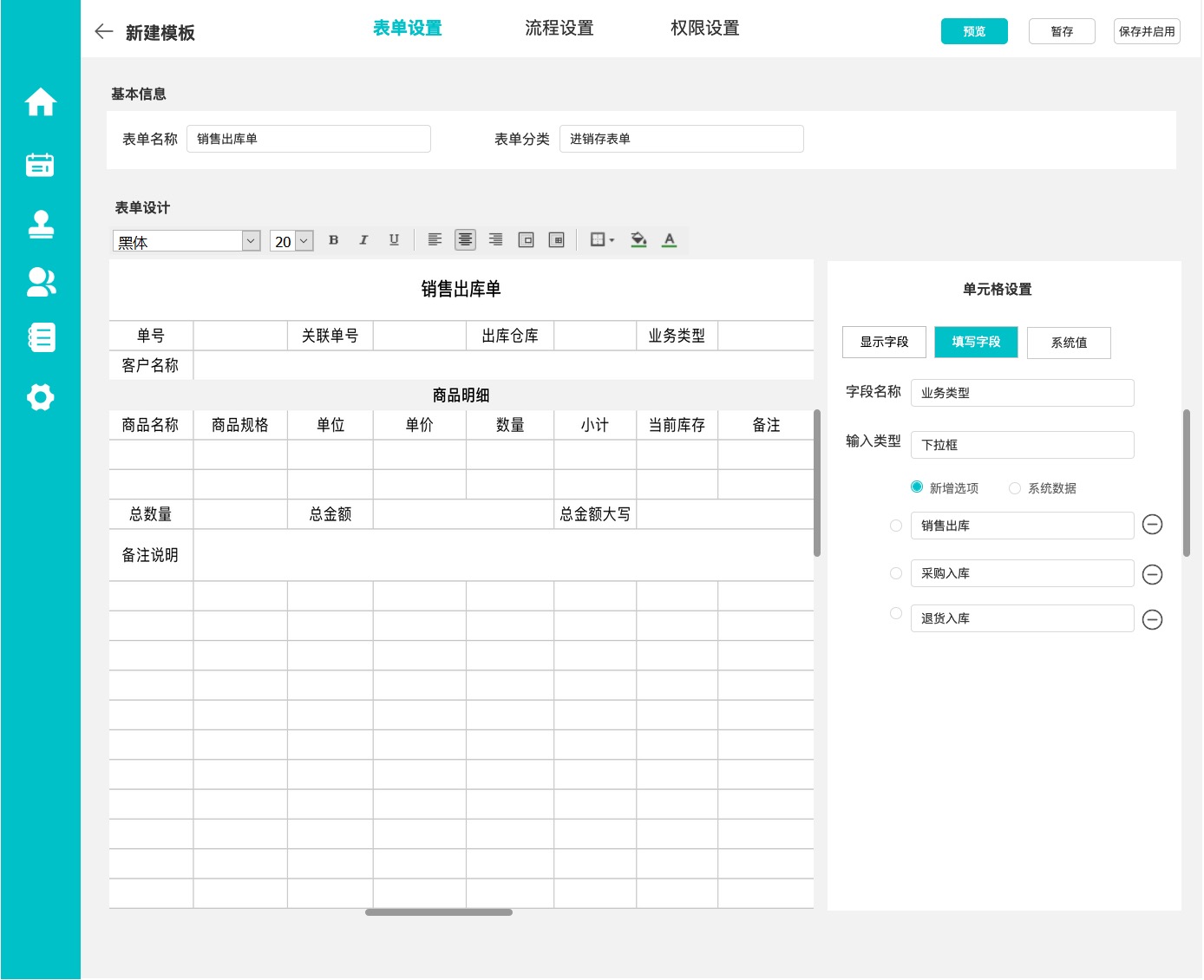Open the 表单分类 进销存表单 dropdown
Viewport: 1204px width, 980px height.
coord(681,139)
